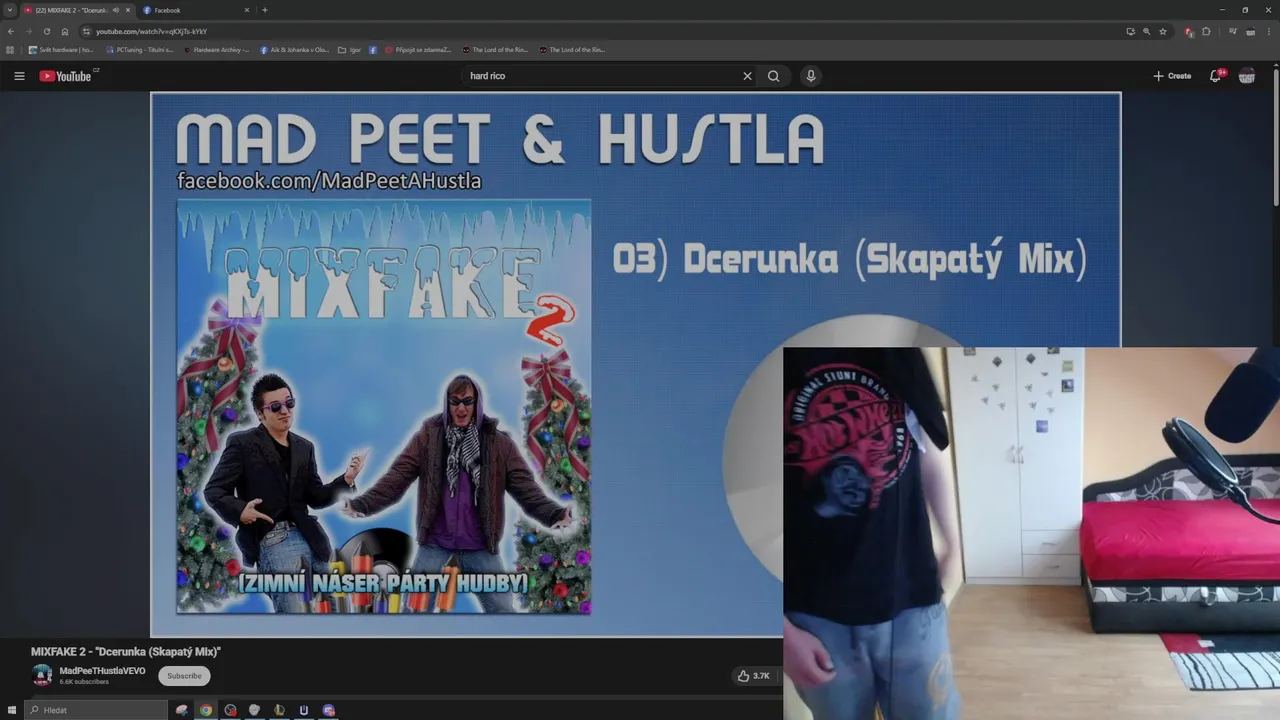Clear the search field with the X

(747, 76)
